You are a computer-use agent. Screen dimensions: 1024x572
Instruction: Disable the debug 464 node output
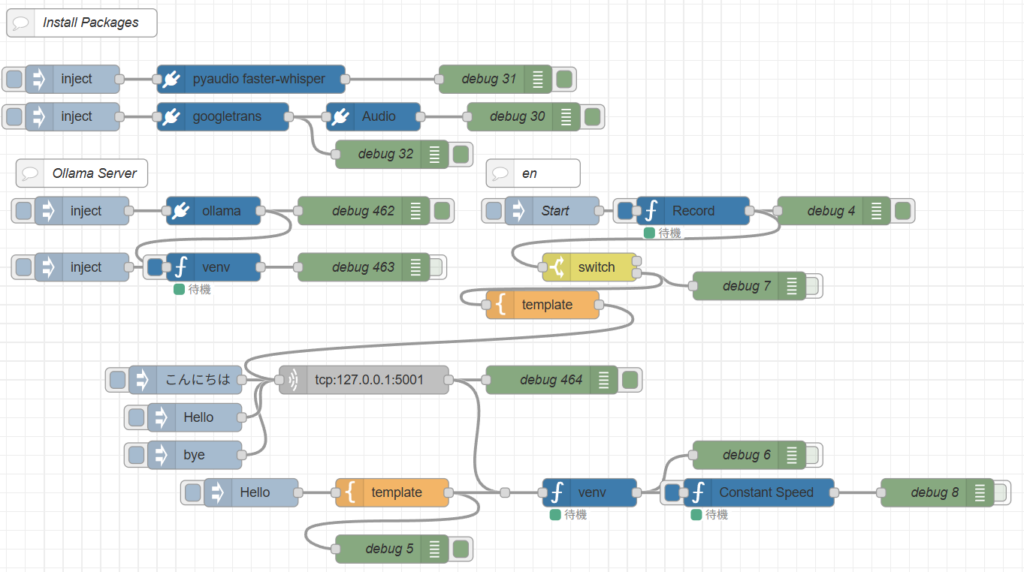[x=631, y=380]
